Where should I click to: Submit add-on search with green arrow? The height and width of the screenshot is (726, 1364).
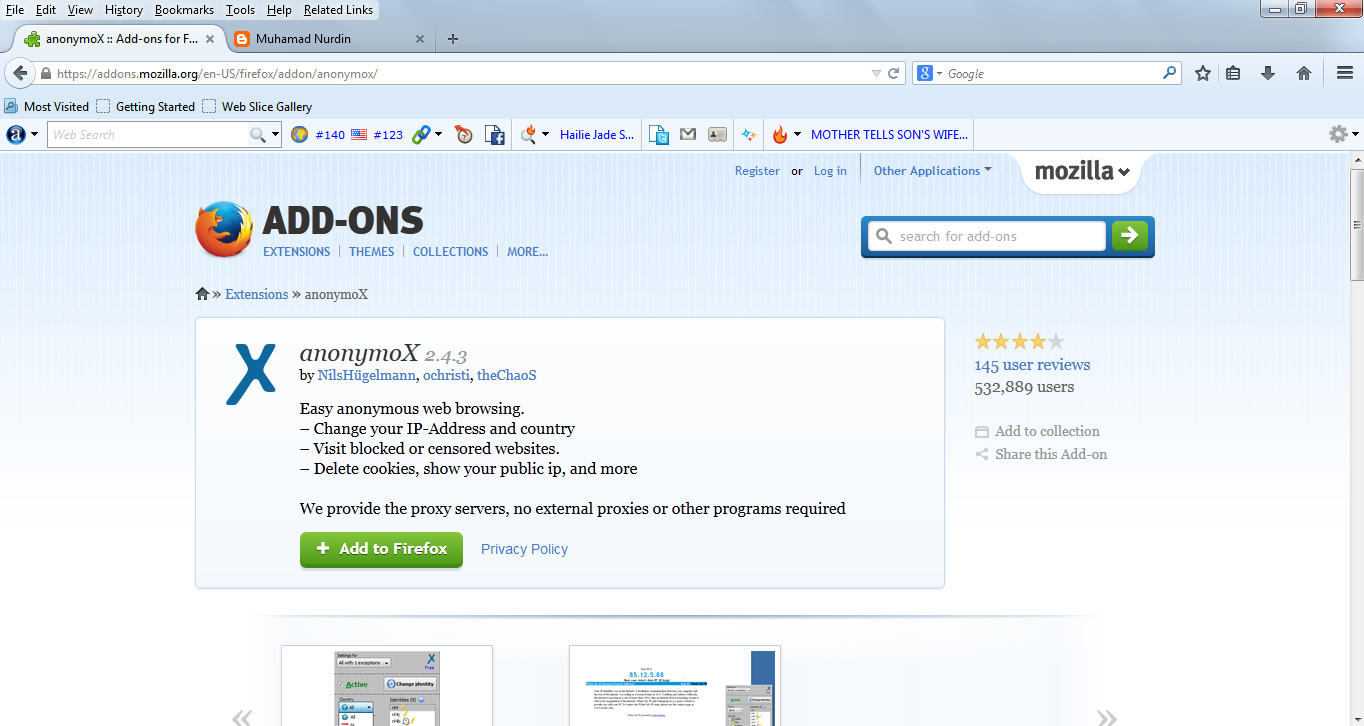(1129, 235)
